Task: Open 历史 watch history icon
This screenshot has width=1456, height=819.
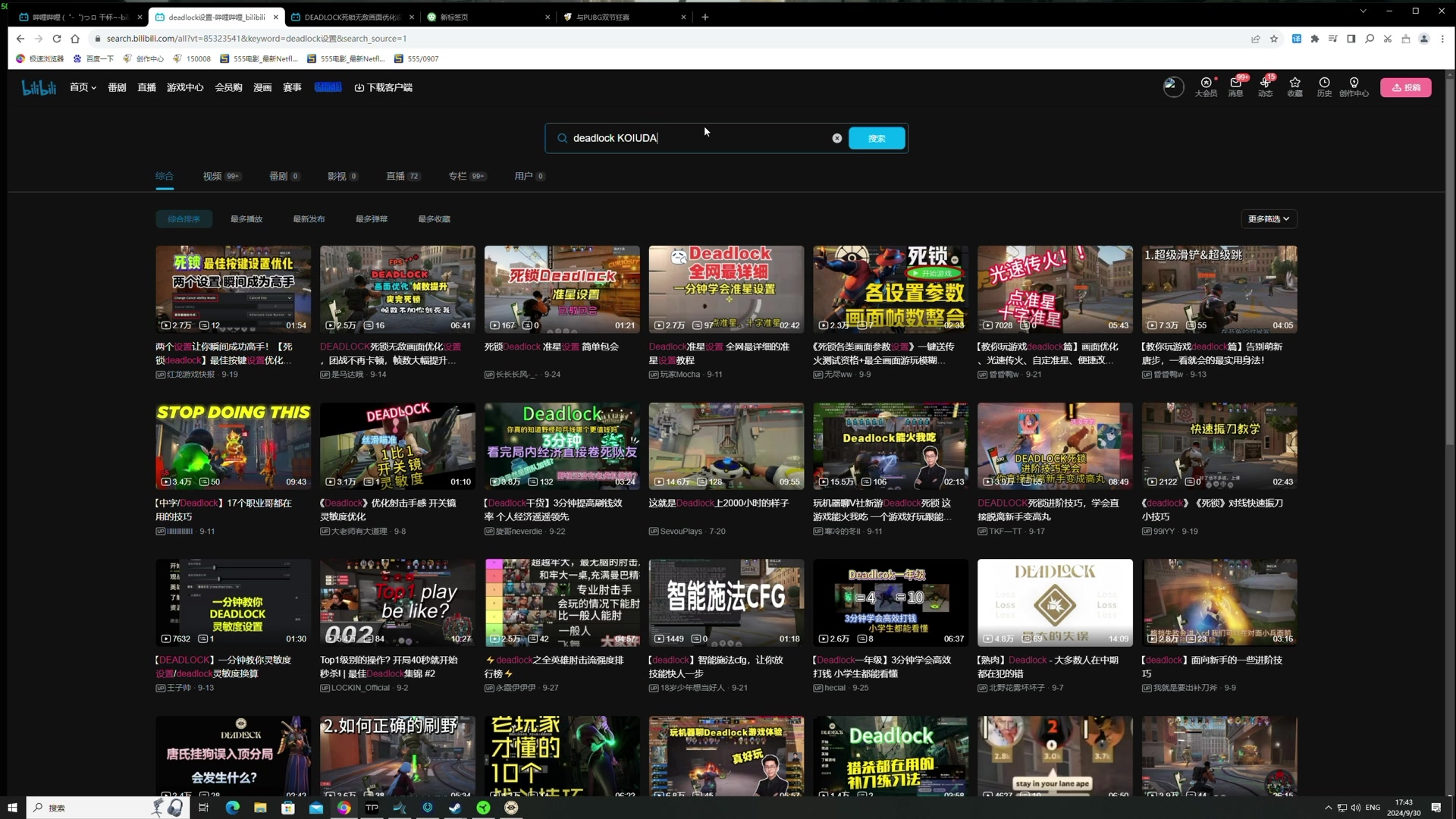Action: (1324, 87)
